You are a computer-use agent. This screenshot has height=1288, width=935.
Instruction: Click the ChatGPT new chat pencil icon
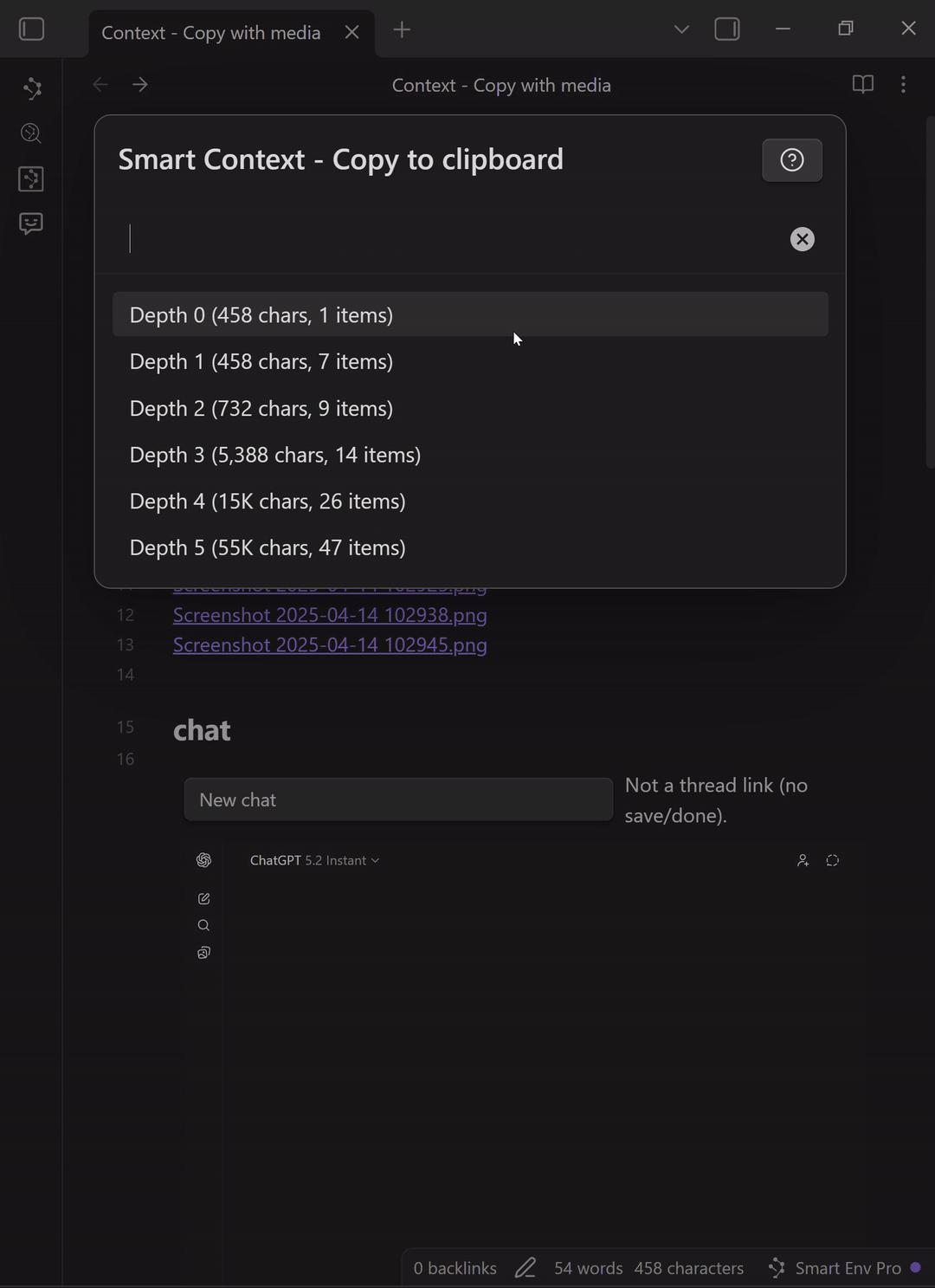point(203,898)
